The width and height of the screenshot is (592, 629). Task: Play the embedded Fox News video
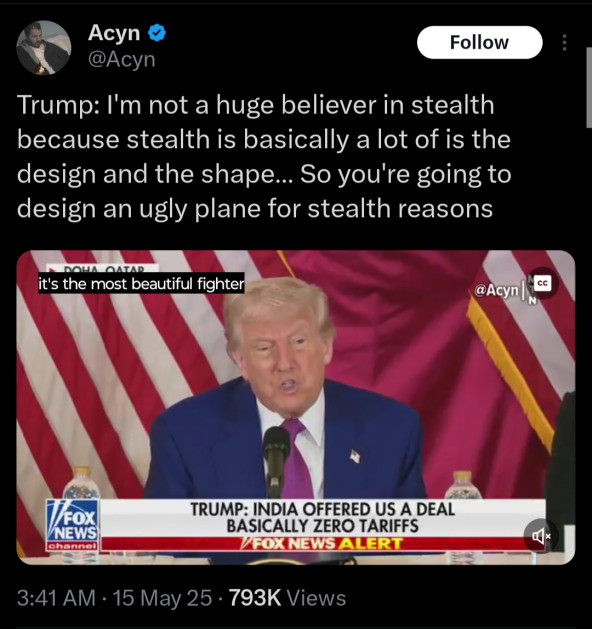pos(296,407)
